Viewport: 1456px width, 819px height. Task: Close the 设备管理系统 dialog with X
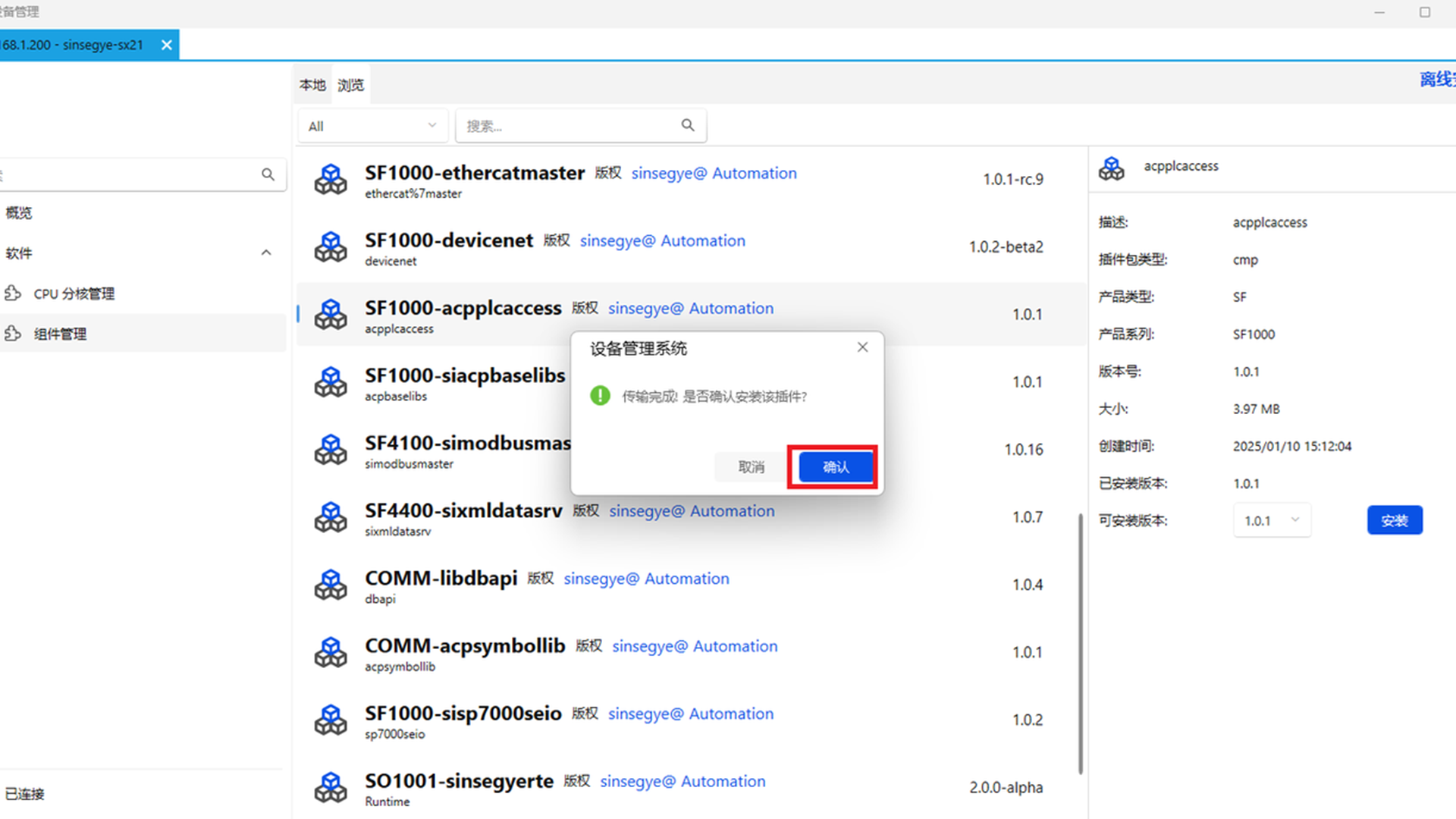(862, 347)
